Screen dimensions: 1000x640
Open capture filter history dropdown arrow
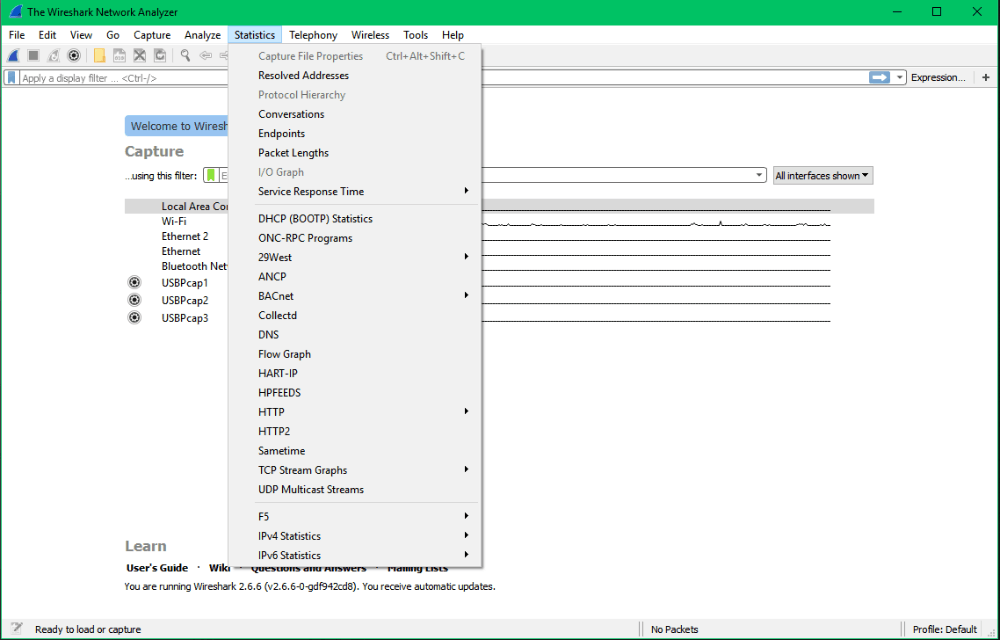[x=759, y=175]
